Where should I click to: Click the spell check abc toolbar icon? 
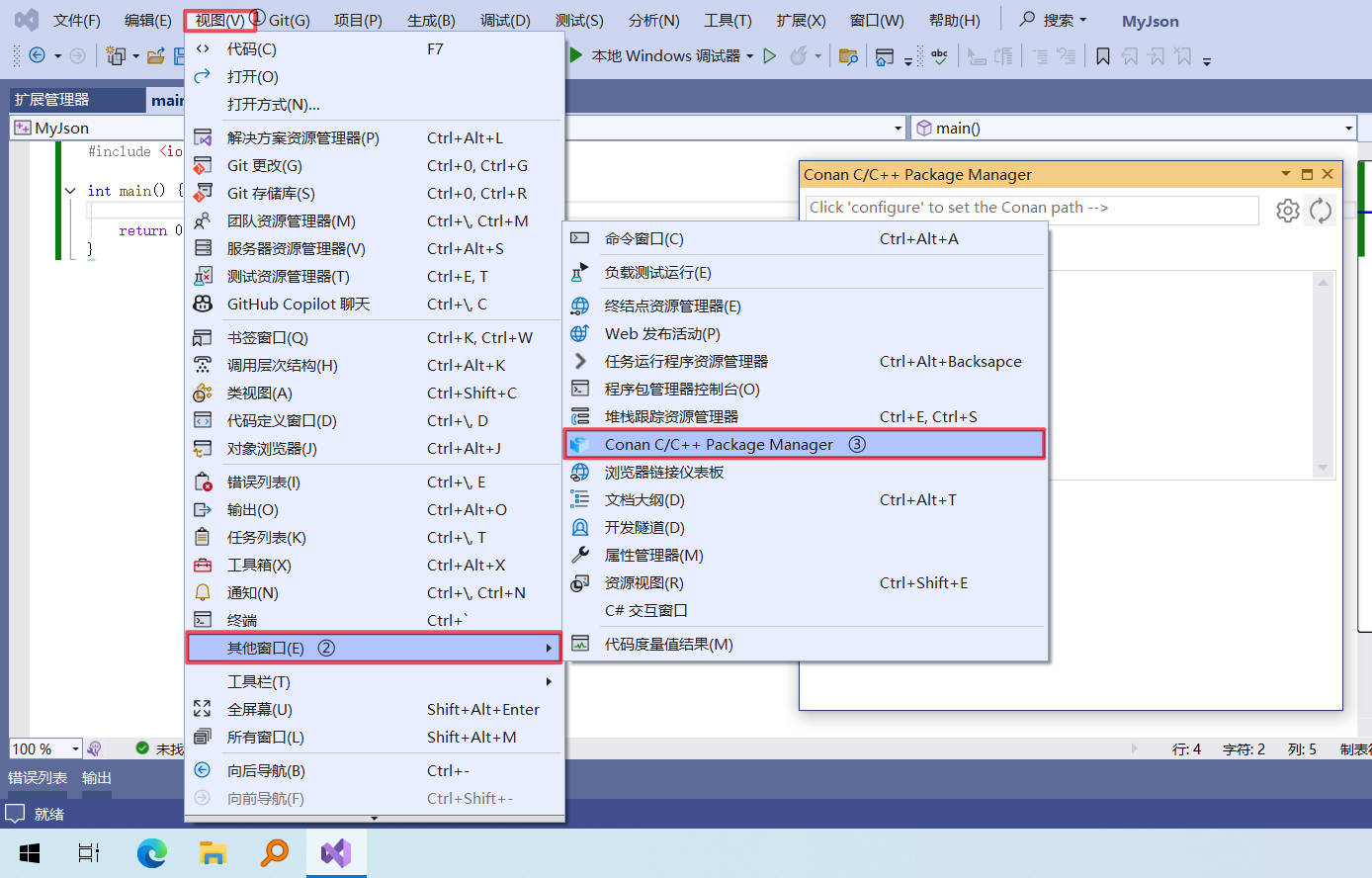pyautogui.click(x=939, y=56)
